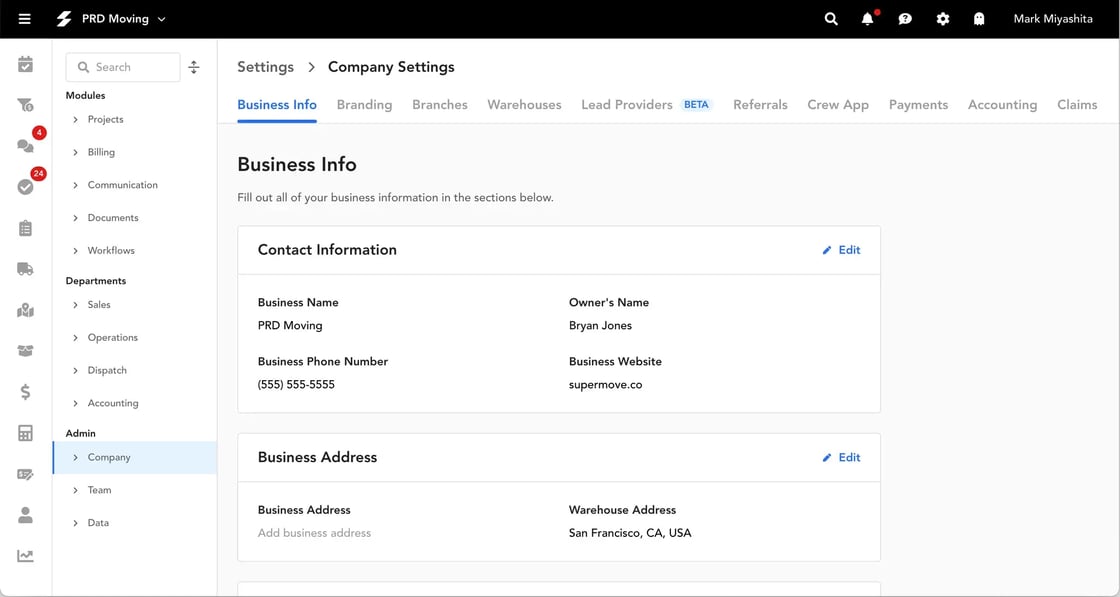This screenshot has width=1120, height=597.
Task: Open messages icon showing 4 unread
Action: (x=25, y=145)
